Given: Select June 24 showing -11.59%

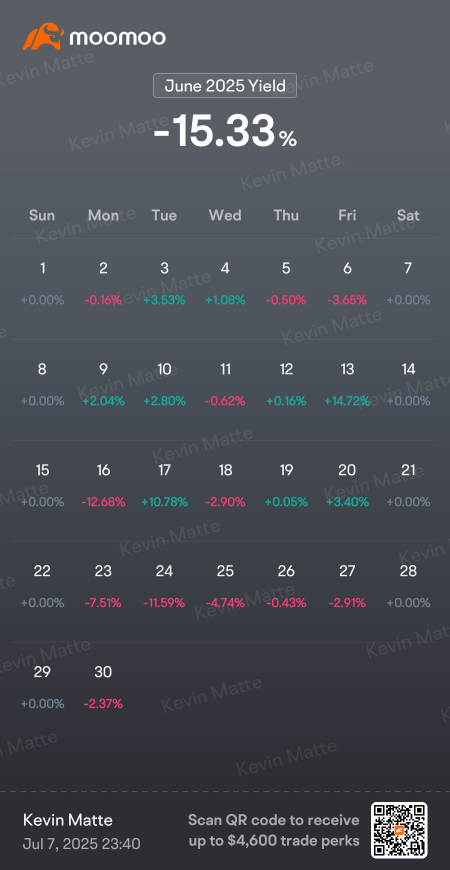Looking at the screenshot, I should pyautogui.click(x=164, y=586).
